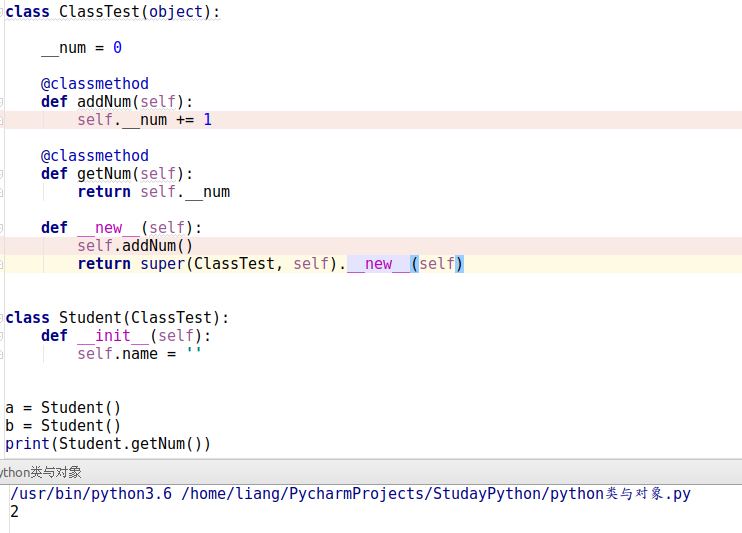
Task: Click the 'b = Student()' line
Action: (63, 426)
